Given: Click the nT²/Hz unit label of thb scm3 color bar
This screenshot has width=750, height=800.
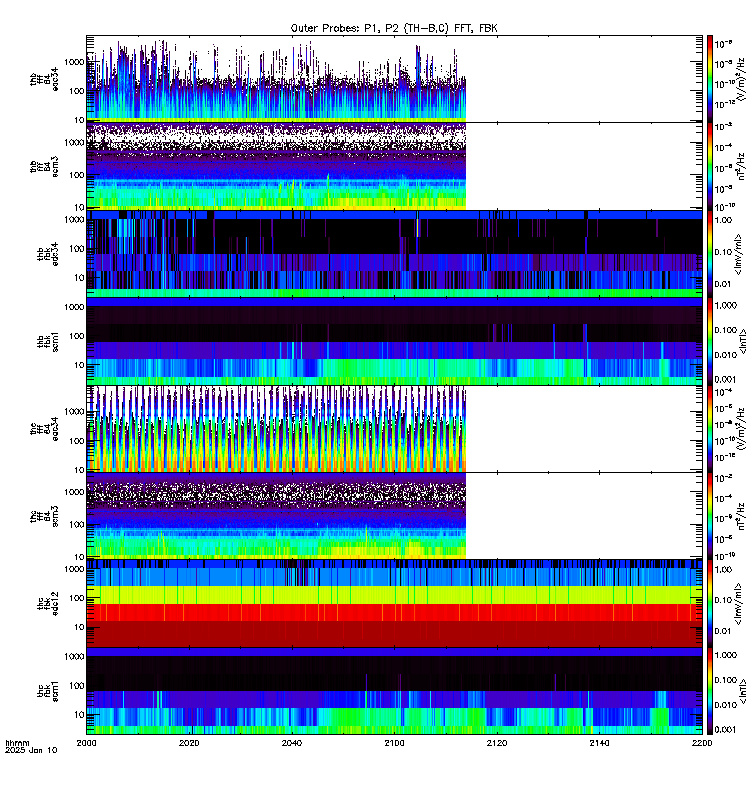Looking at the screenshot, I should click(x=741, y=166).
